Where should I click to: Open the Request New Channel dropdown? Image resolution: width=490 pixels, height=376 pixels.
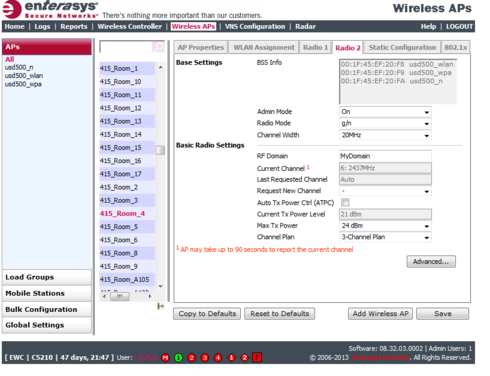[x=385, y=191]
